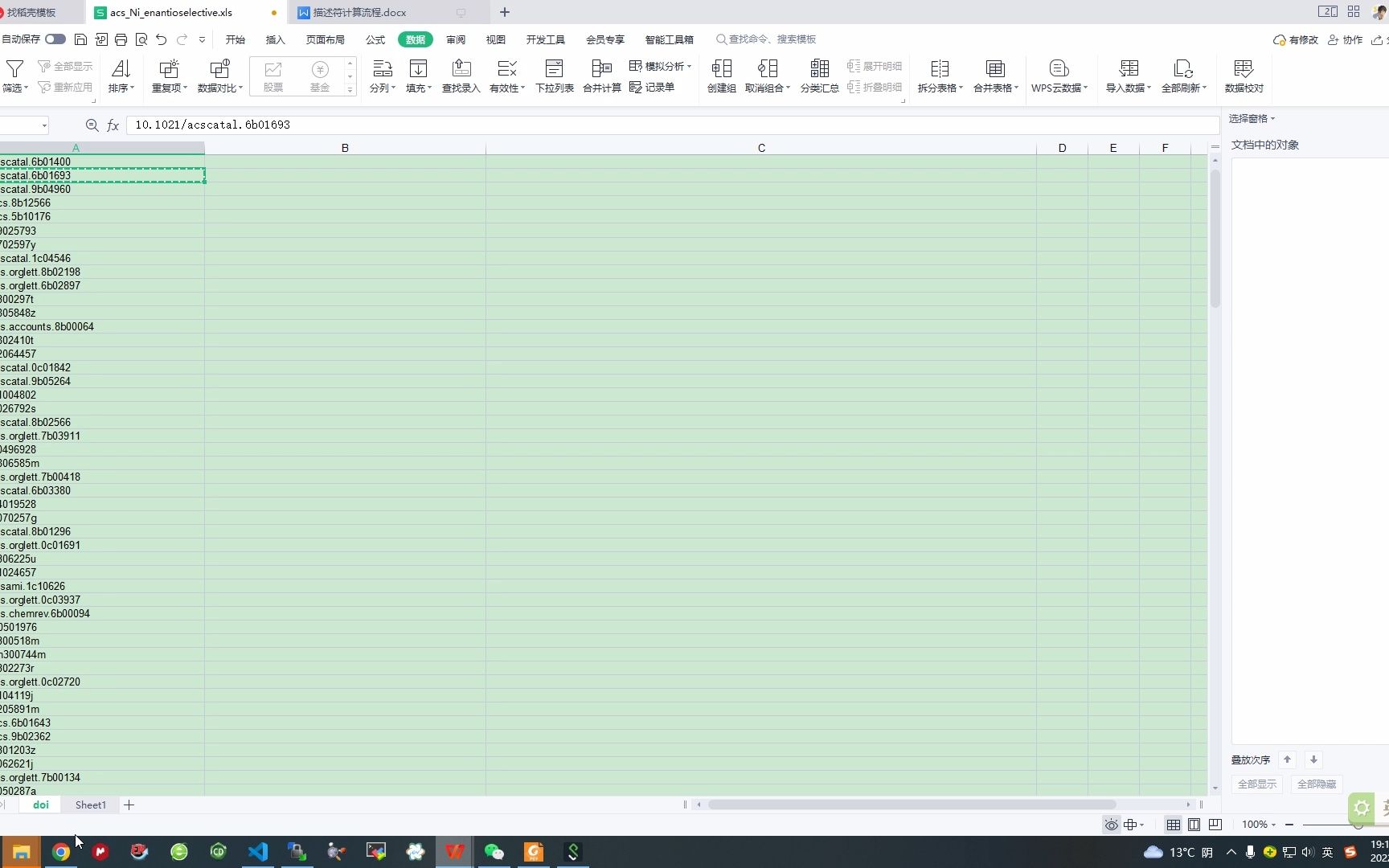
Task: Click the 协作 collaborate button
Action: pos(1346,39)
